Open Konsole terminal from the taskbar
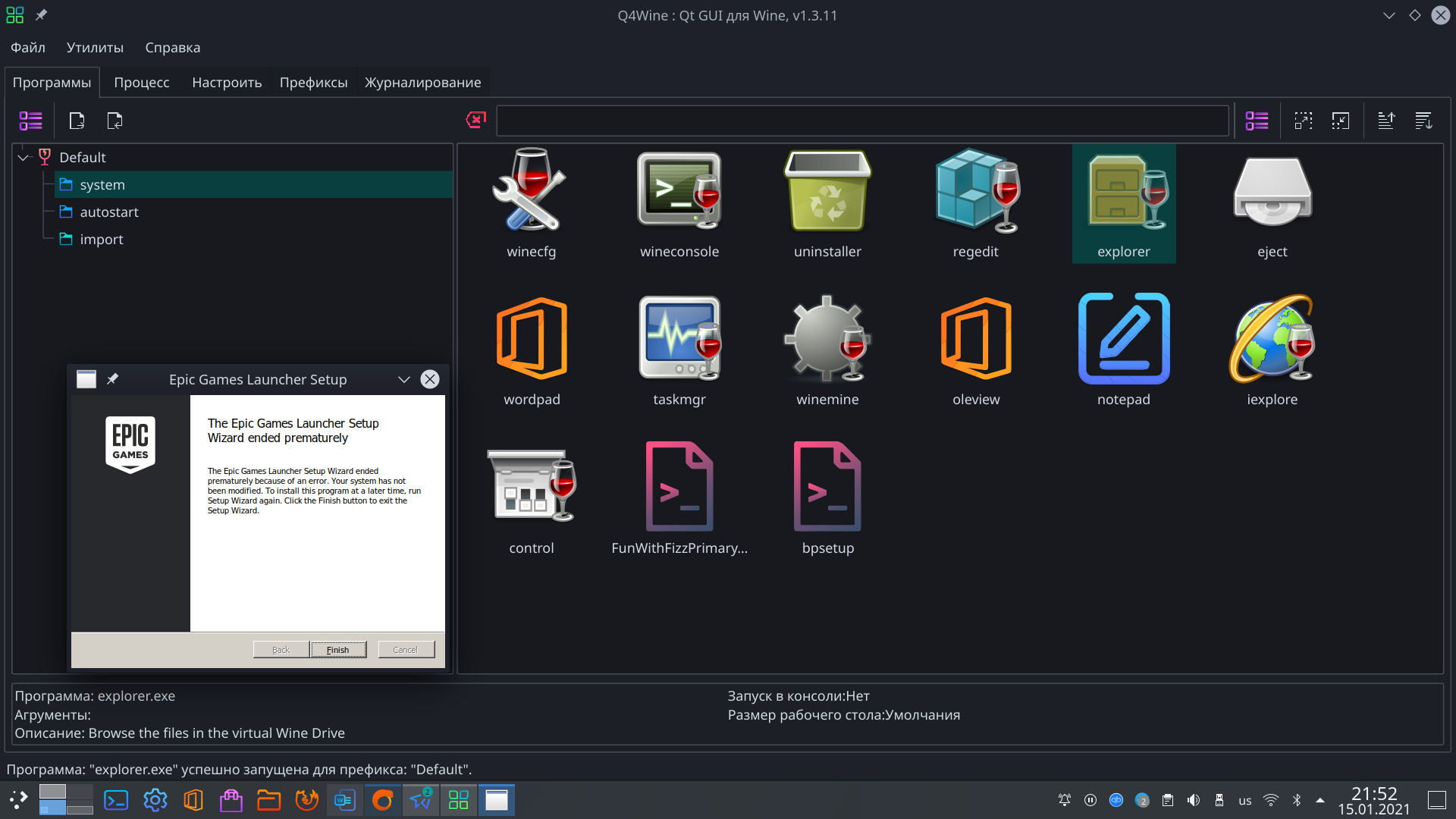 tap(116, 800)
